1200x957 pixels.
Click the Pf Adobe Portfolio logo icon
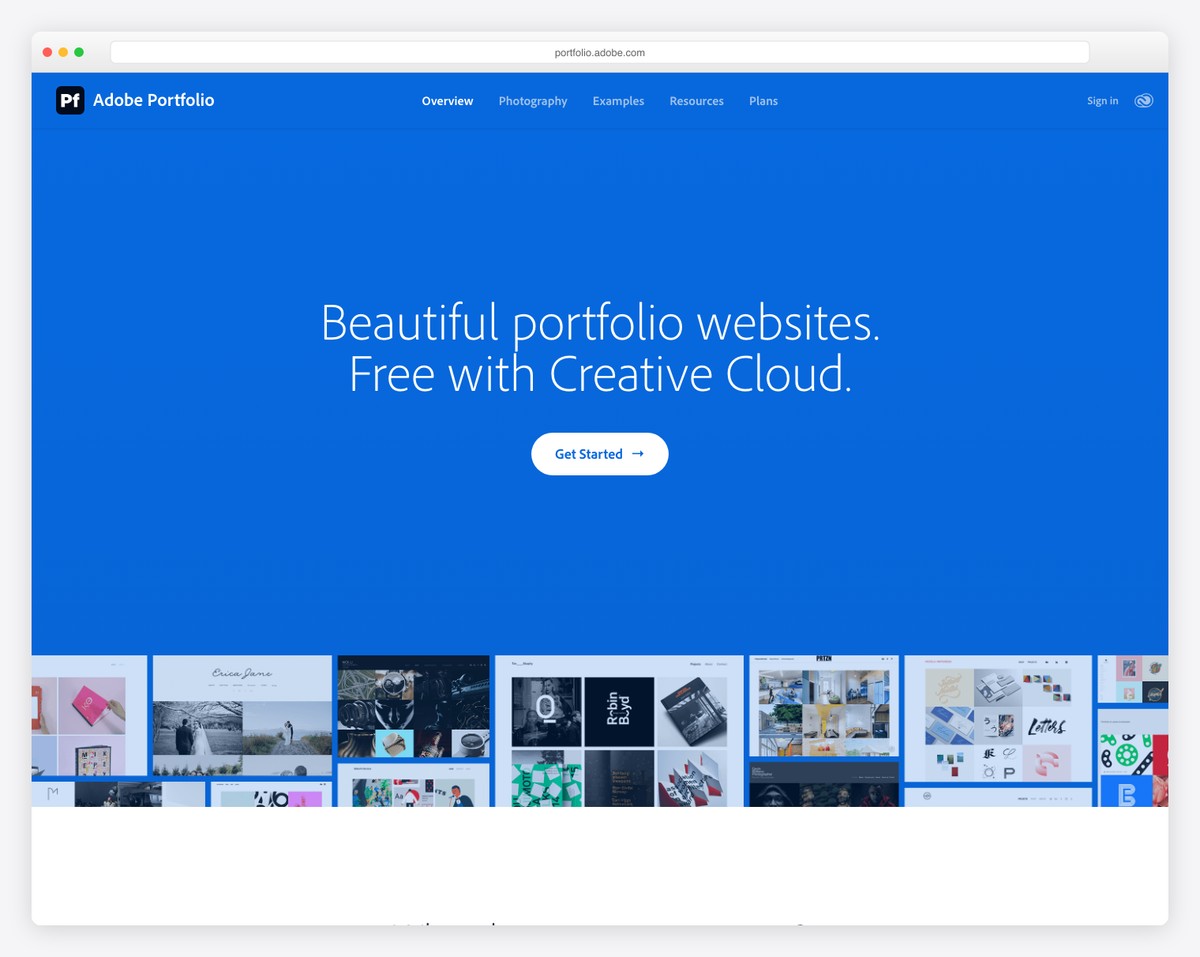69,100
